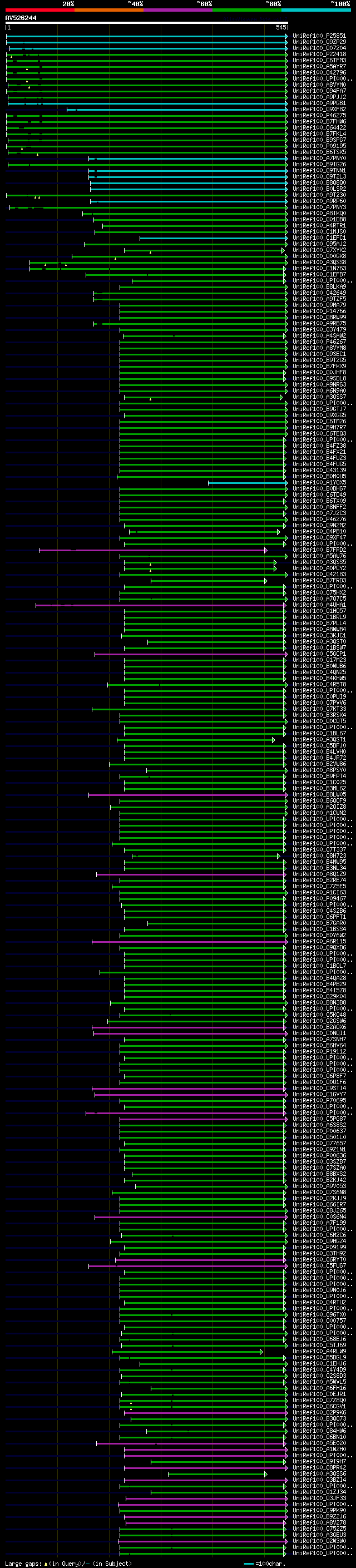Open hit UniRef100_C6TFM3
This screenshot has width=356, height=1568.
[319, 60]
